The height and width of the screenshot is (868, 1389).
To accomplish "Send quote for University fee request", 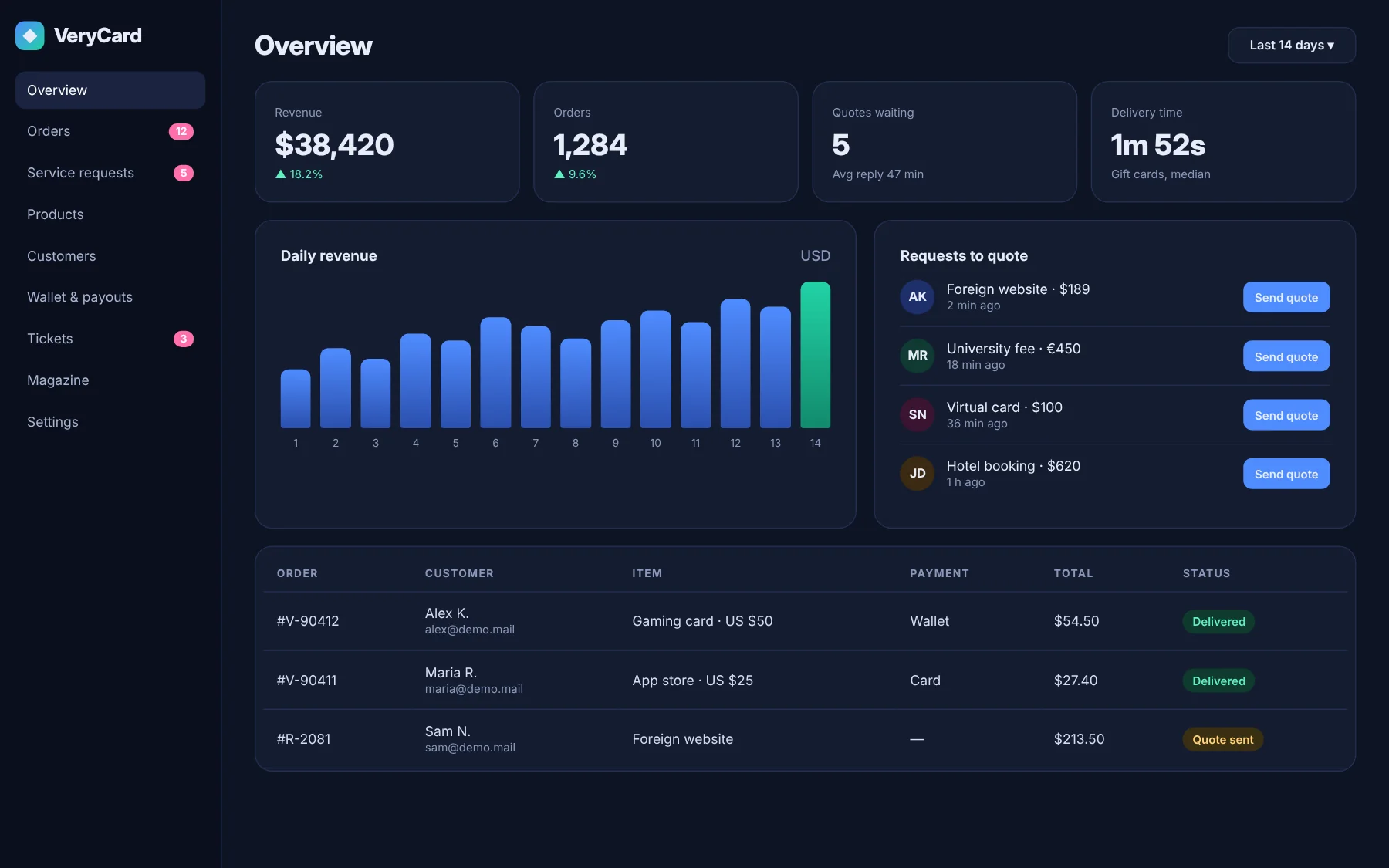I will point(1286,356).
